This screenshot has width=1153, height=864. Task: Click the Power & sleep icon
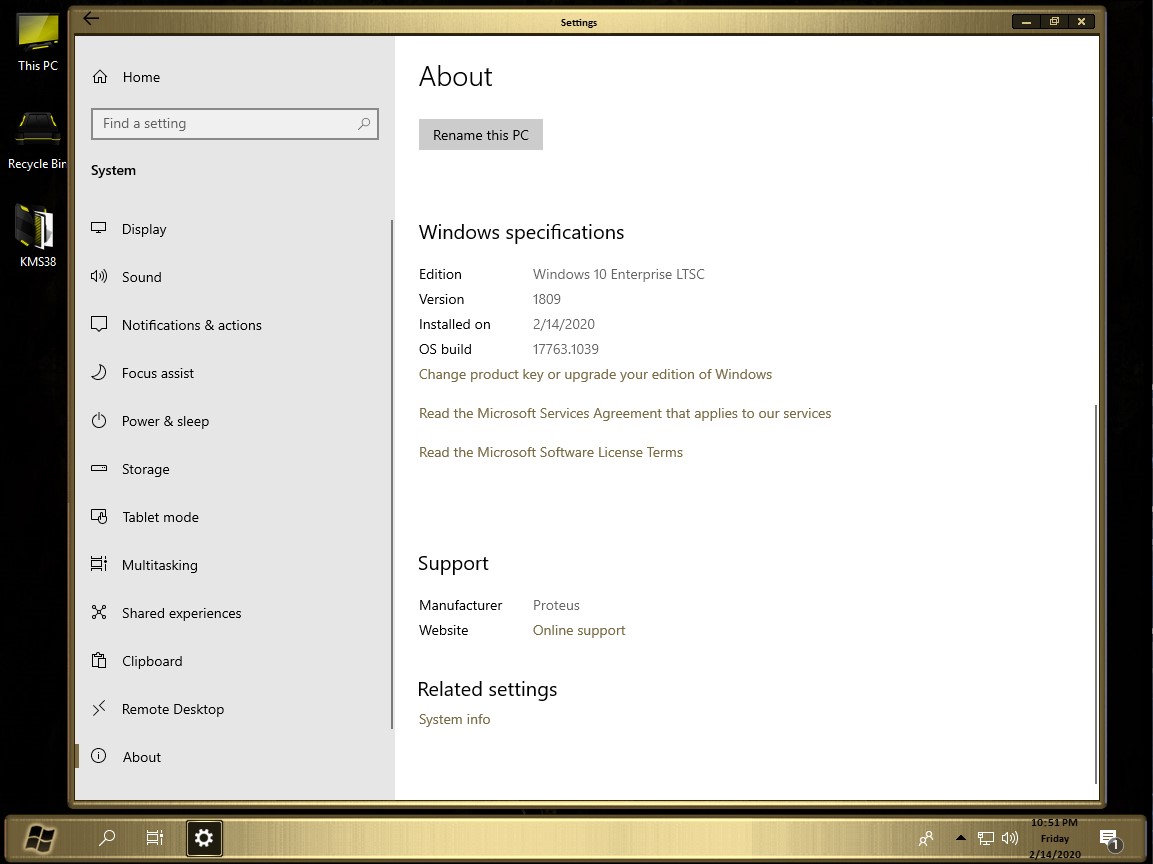(x=99, y=421)
